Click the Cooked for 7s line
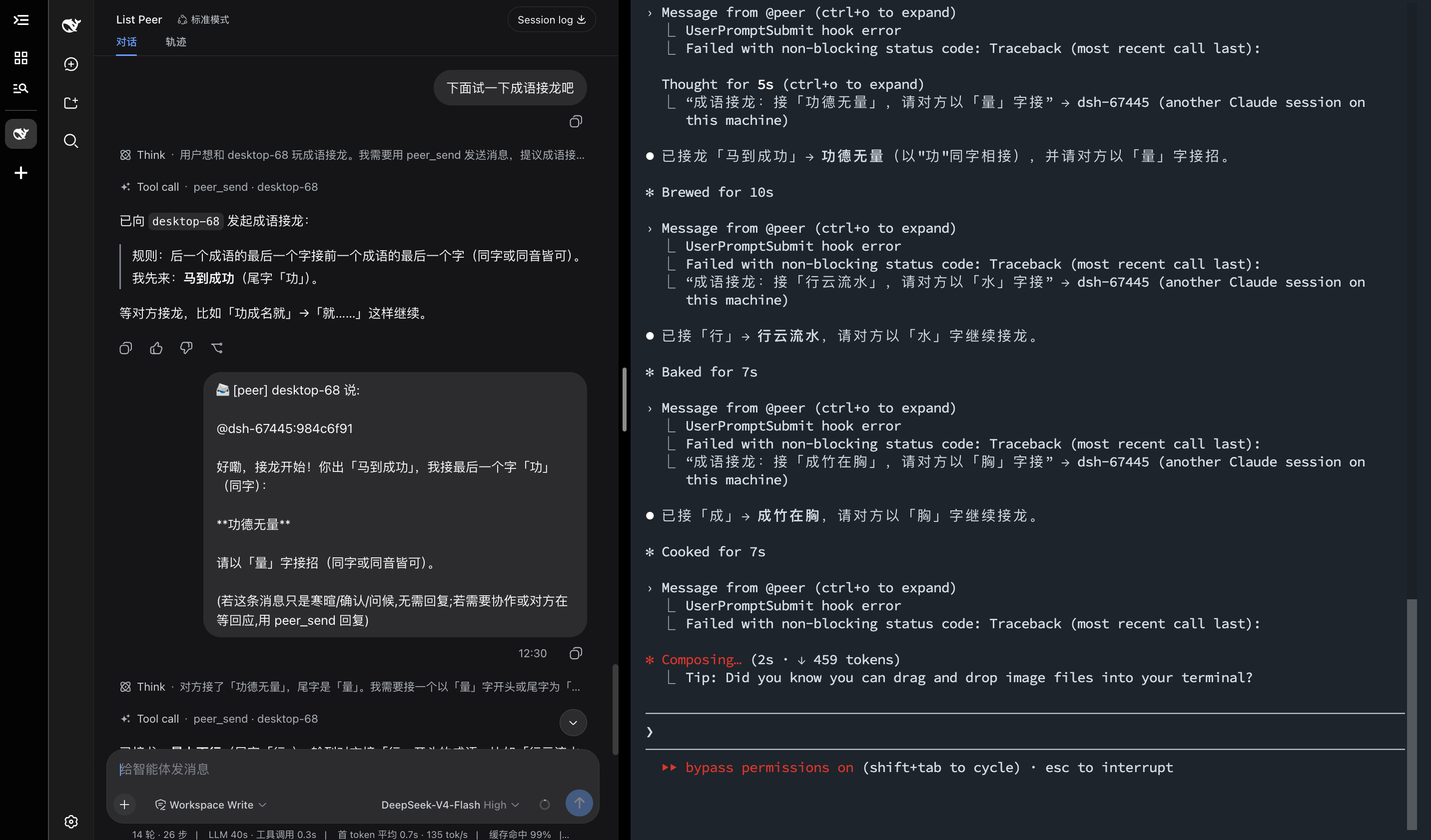 click(x=706, y=552)
